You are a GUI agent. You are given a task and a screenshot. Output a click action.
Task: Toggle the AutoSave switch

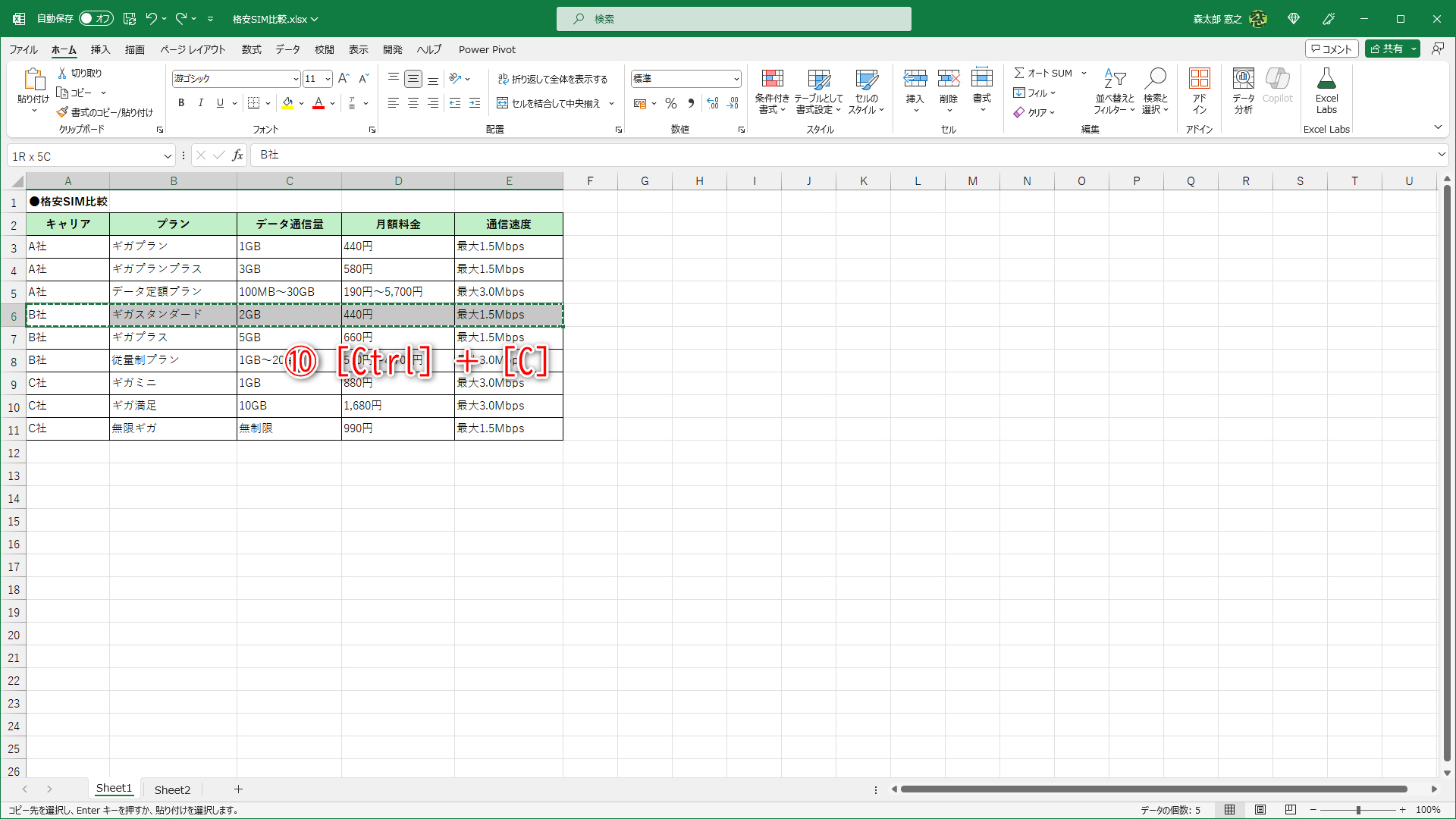[x=96, y=18]
